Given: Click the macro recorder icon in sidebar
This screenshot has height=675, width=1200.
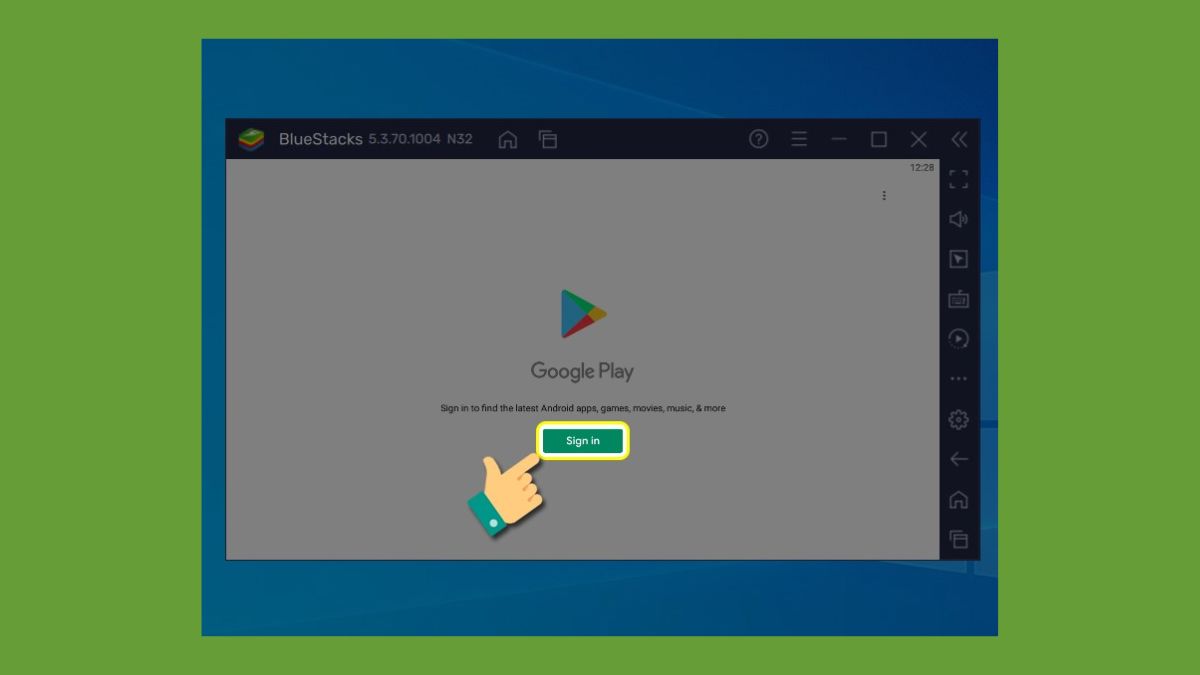Looking at the screenshot, I should 959,339.
